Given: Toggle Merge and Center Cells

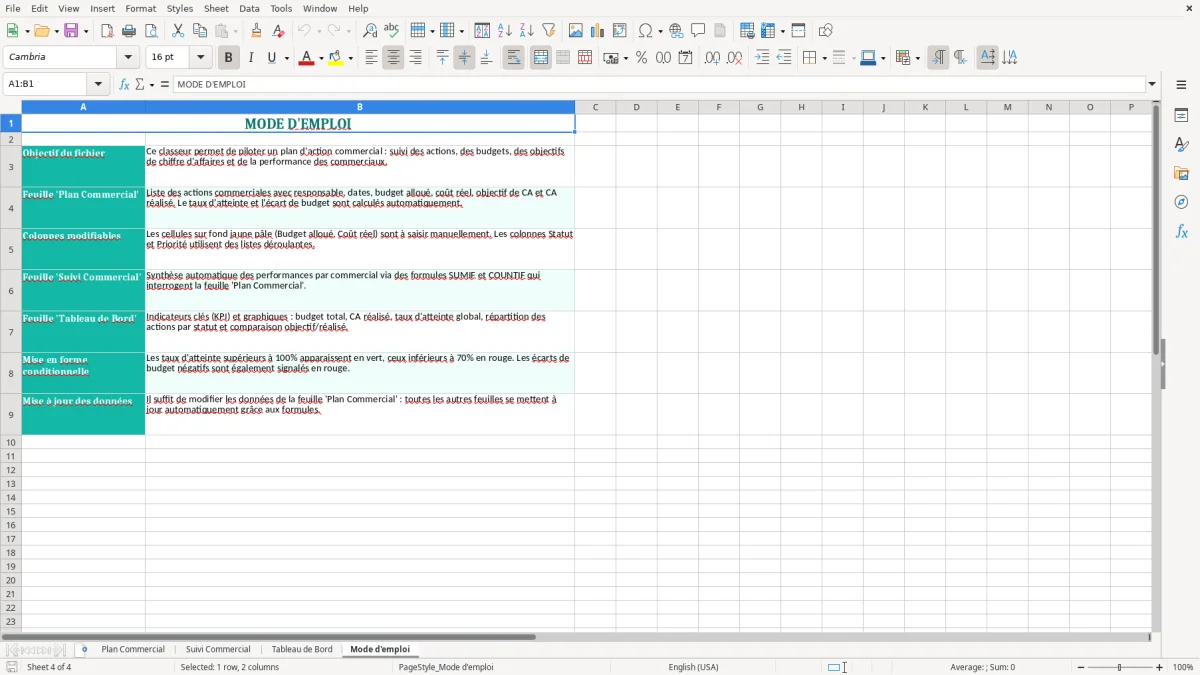Looking at the screenshot, I should click(x=541, y=58).
